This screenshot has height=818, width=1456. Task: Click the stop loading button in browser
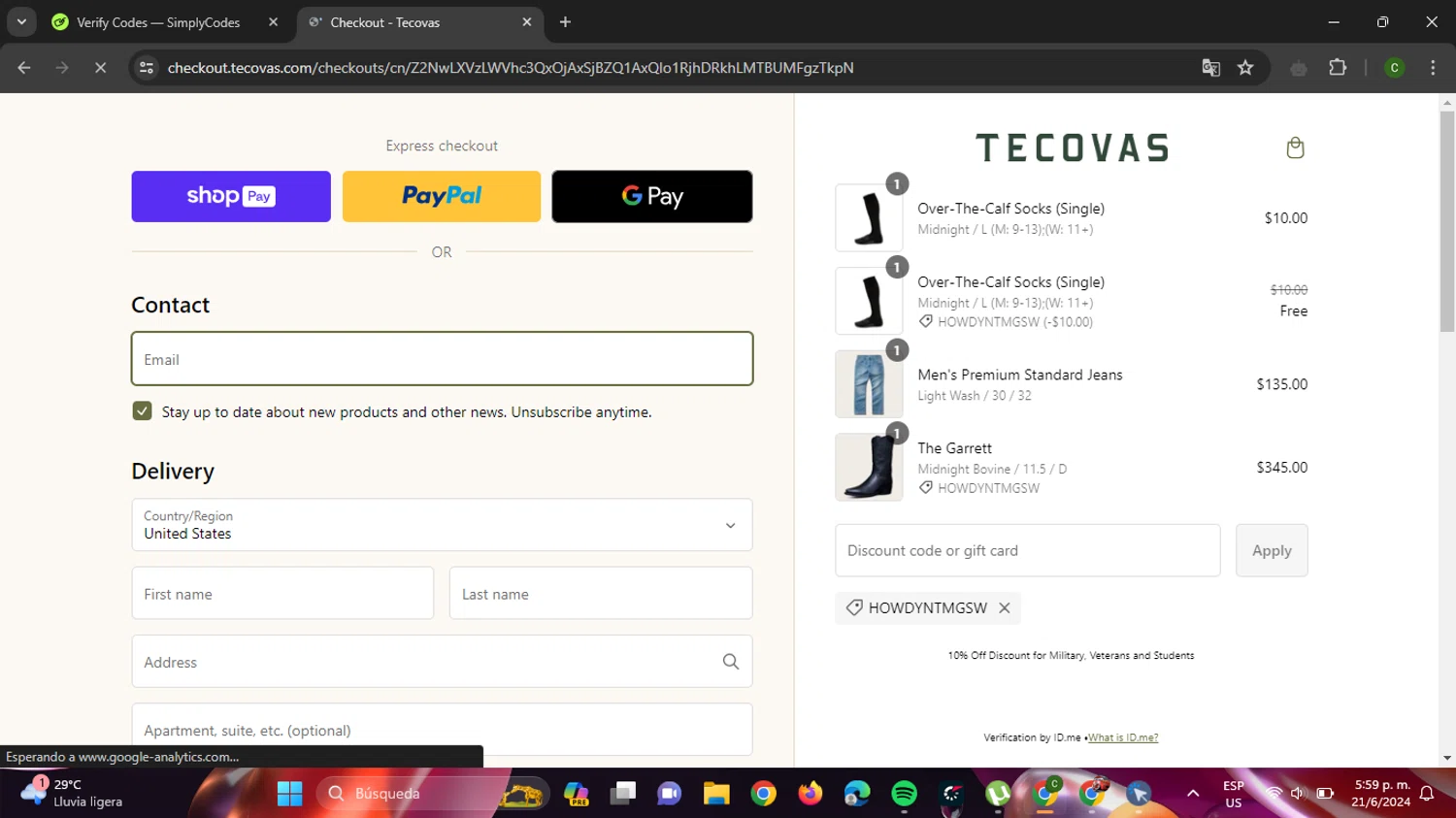[x=100, y=68]
